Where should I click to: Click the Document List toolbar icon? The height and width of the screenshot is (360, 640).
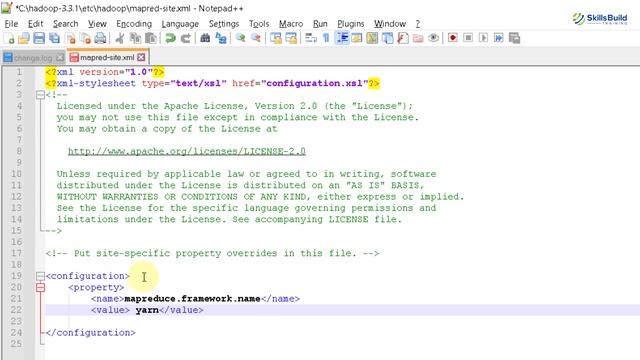(x=387, y=38)
